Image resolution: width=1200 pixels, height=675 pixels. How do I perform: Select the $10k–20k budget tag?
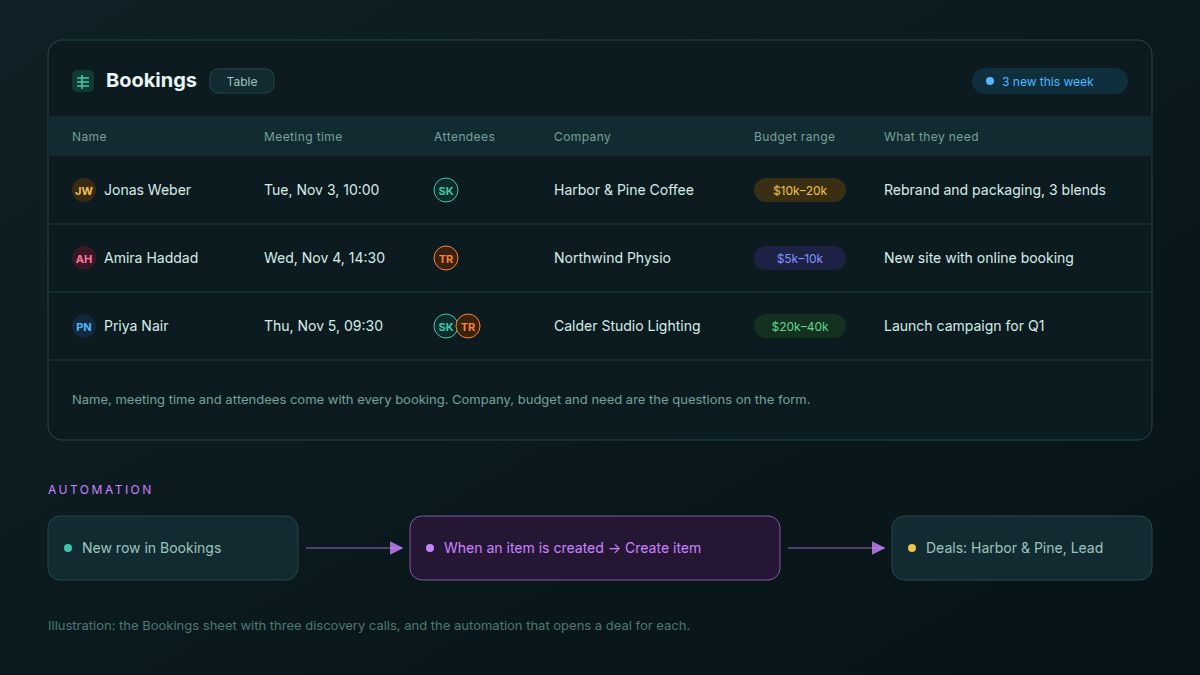point(800,190)
